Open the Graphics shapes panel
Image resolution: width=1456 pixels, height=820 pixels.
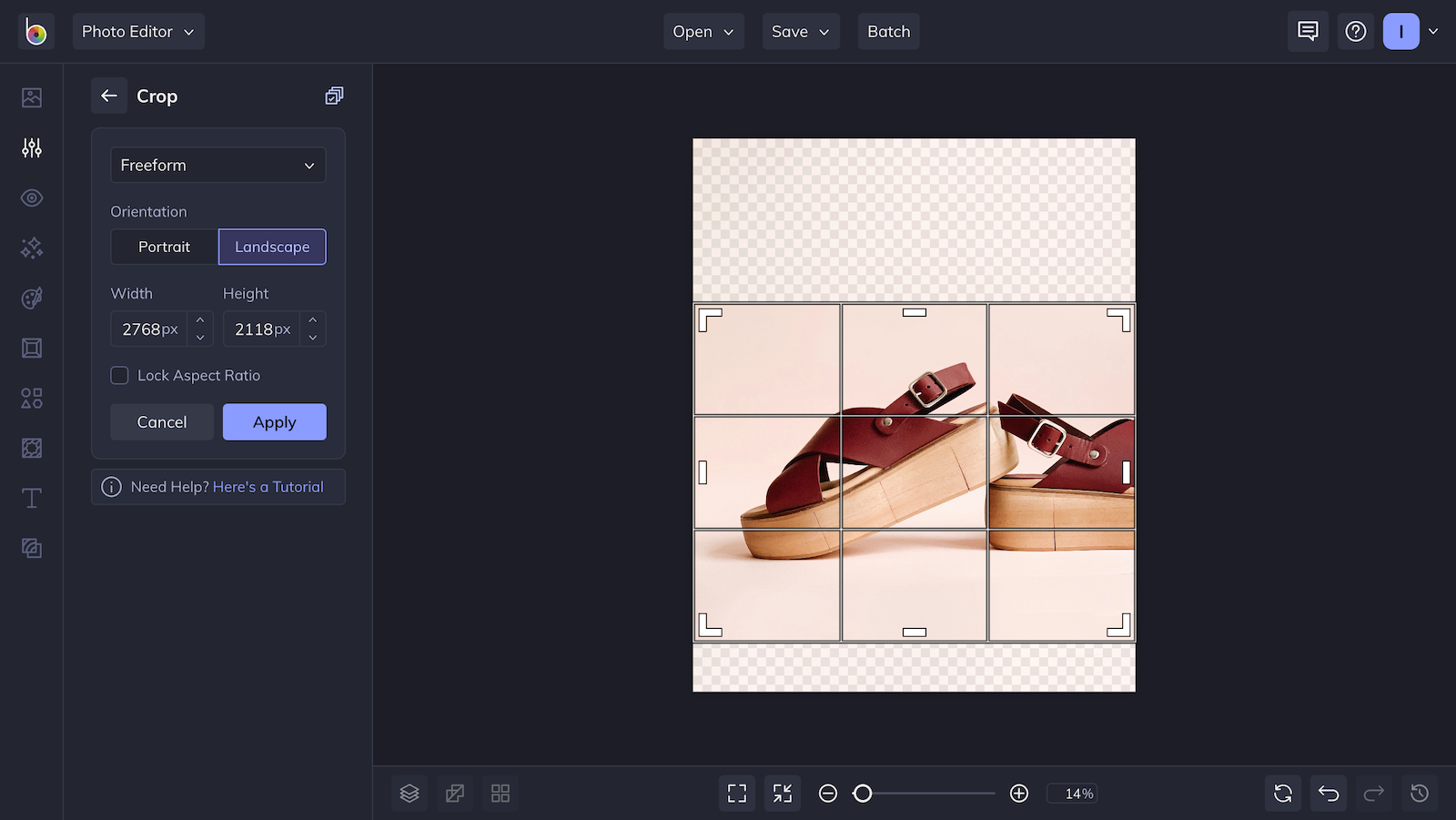32,398
